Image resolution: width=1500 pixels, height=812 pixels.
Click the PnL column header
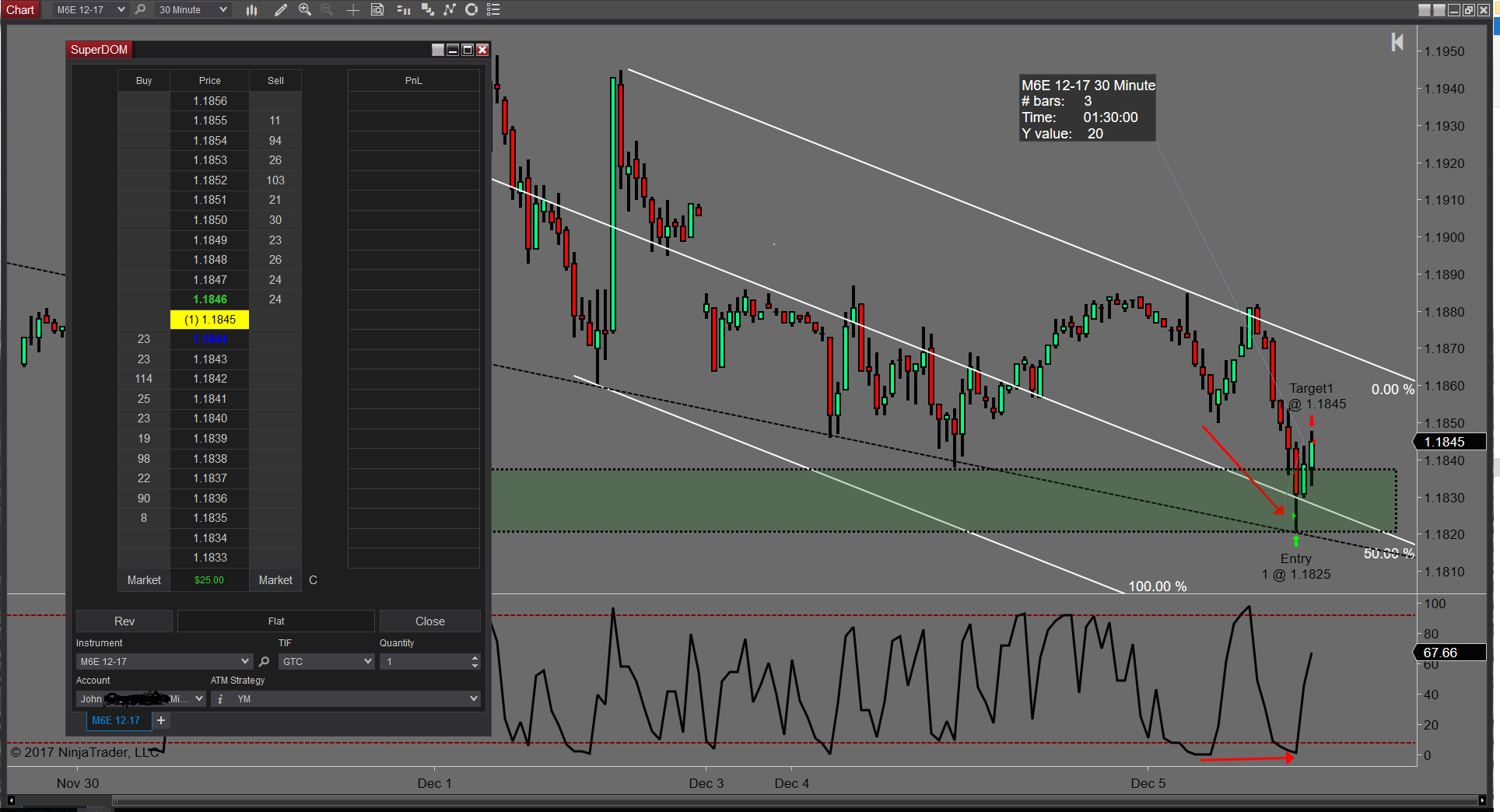414,80
